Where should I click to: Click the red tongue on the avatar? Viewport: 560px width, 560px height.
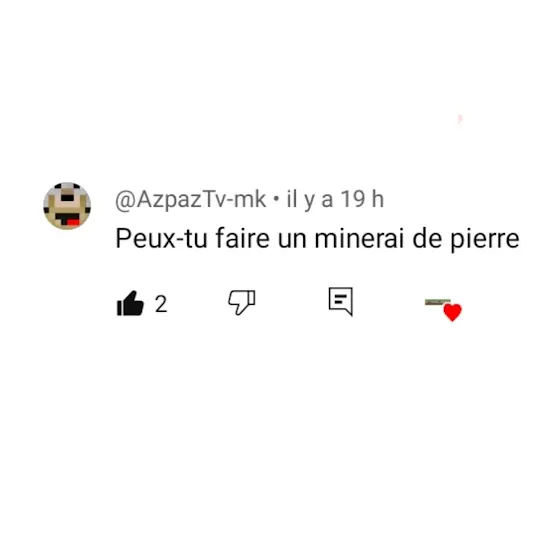[x=73, y=222]
